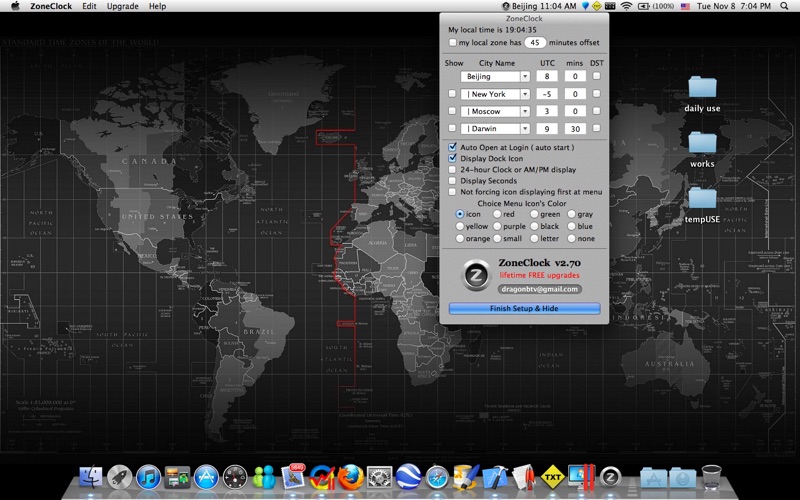Screen dimensions: 800x500
Task: Click the UTC field for Beijing
Action: tap(547, 77)
